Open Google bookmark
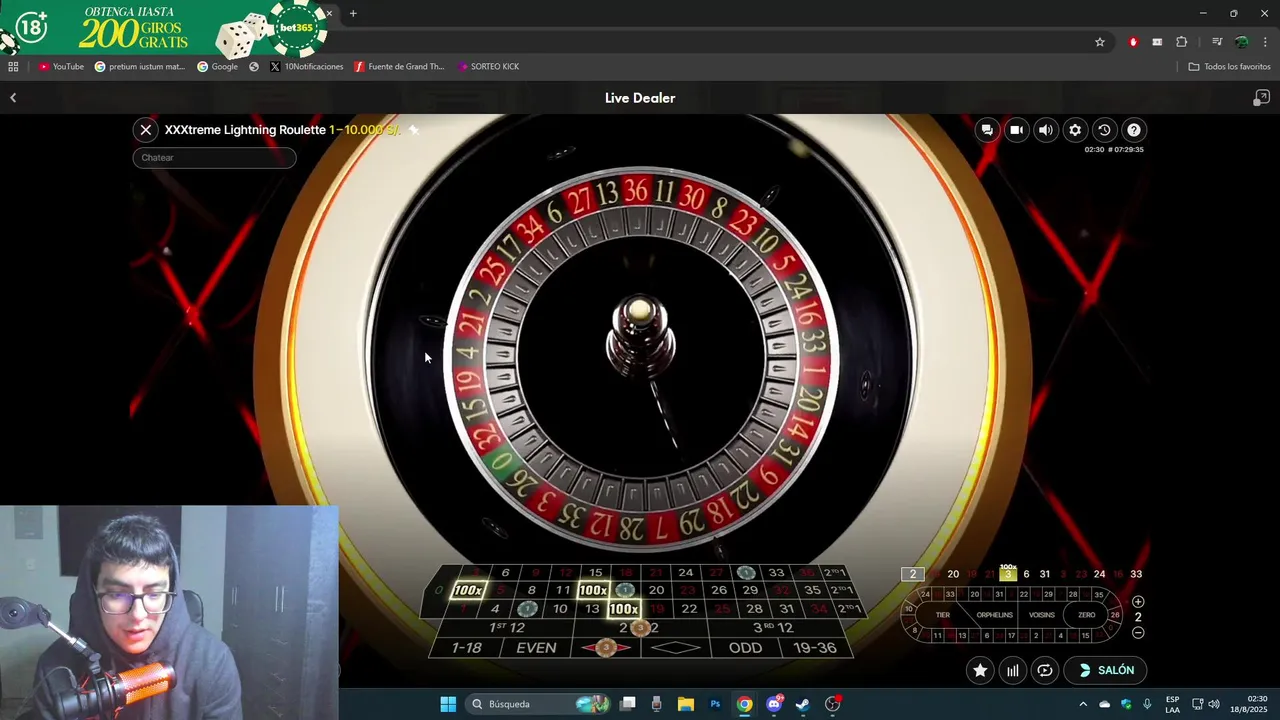The height and width of the screenshot is (720, 1280). click(217, 67)
